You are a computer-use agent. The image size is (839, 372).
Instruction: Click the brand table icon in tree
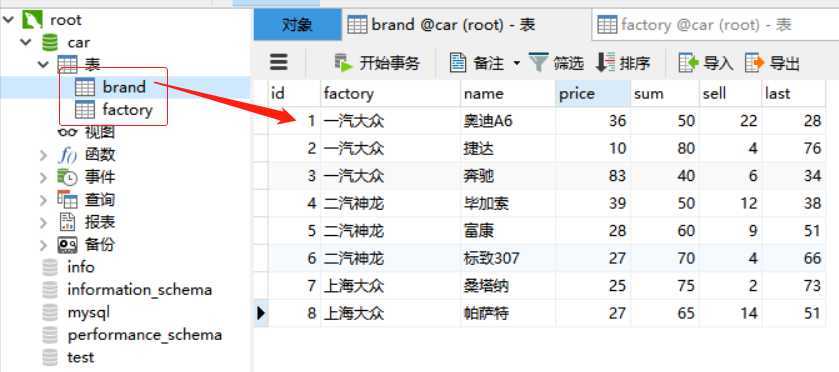point(85,87)
